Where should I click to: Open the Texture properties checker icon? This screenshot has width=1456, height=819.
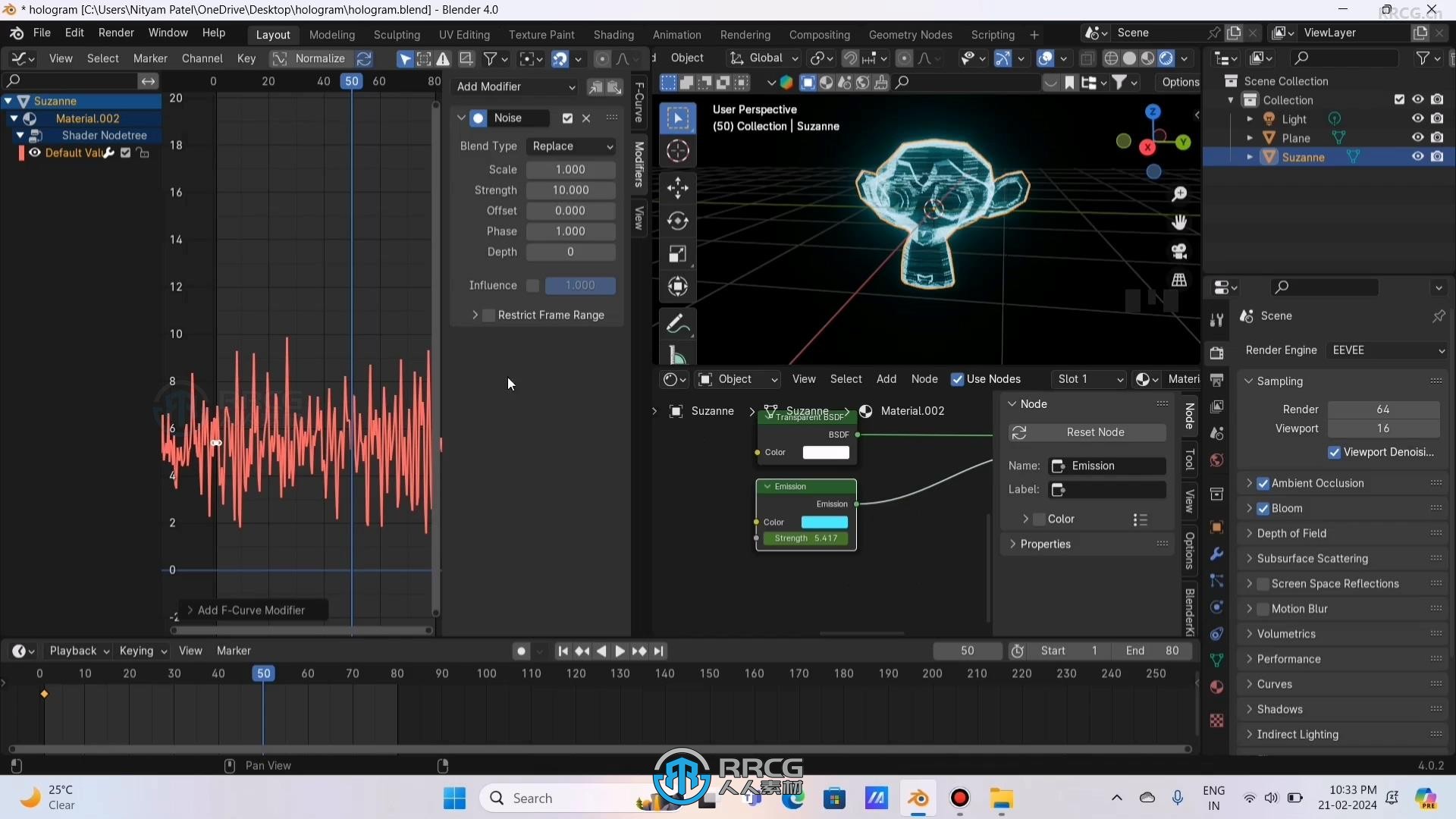pos(1217,720)
